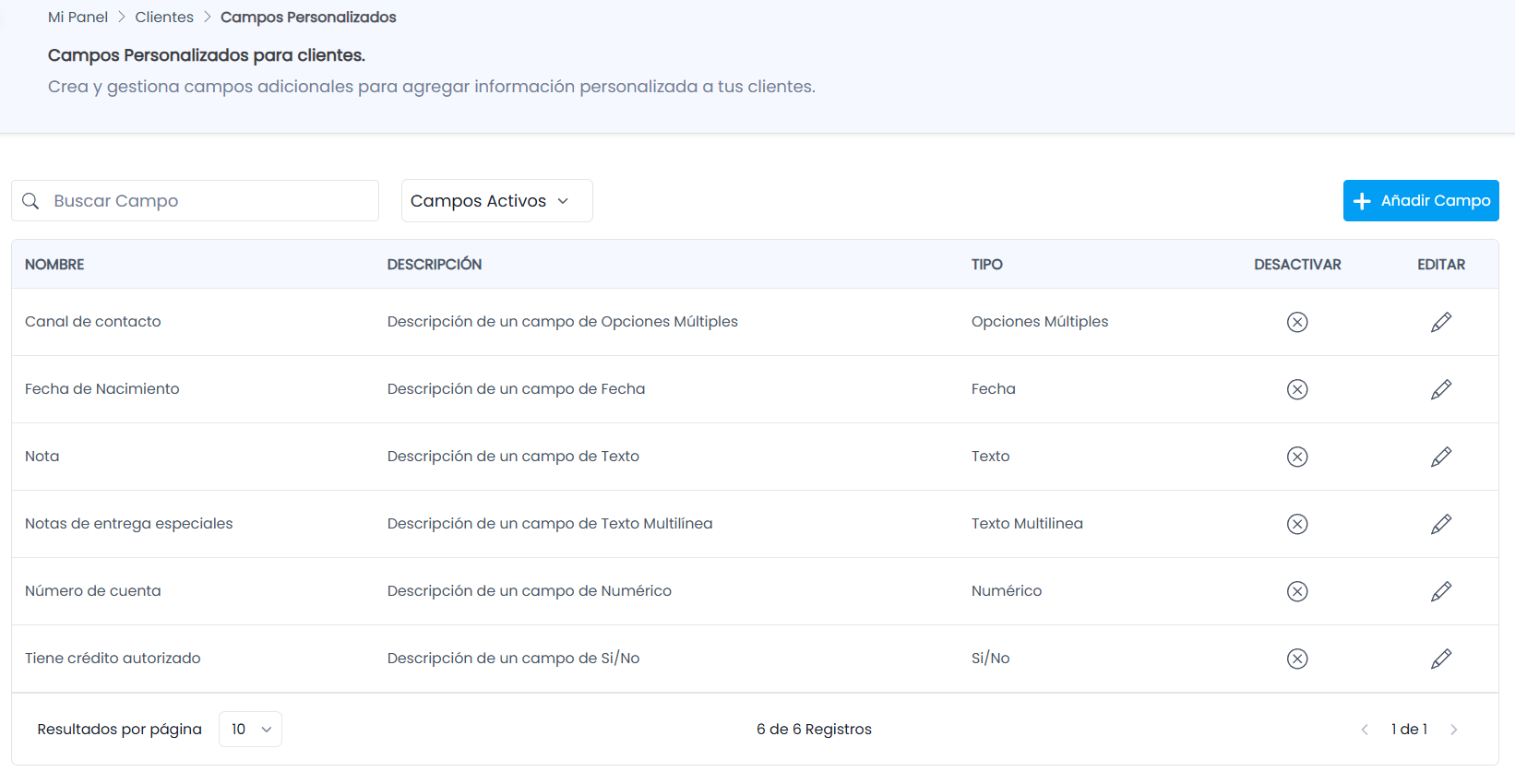Navigate to Mi Panel breadcrumb
This screenshot has height=784, width=1515.
tap(78, 18)
